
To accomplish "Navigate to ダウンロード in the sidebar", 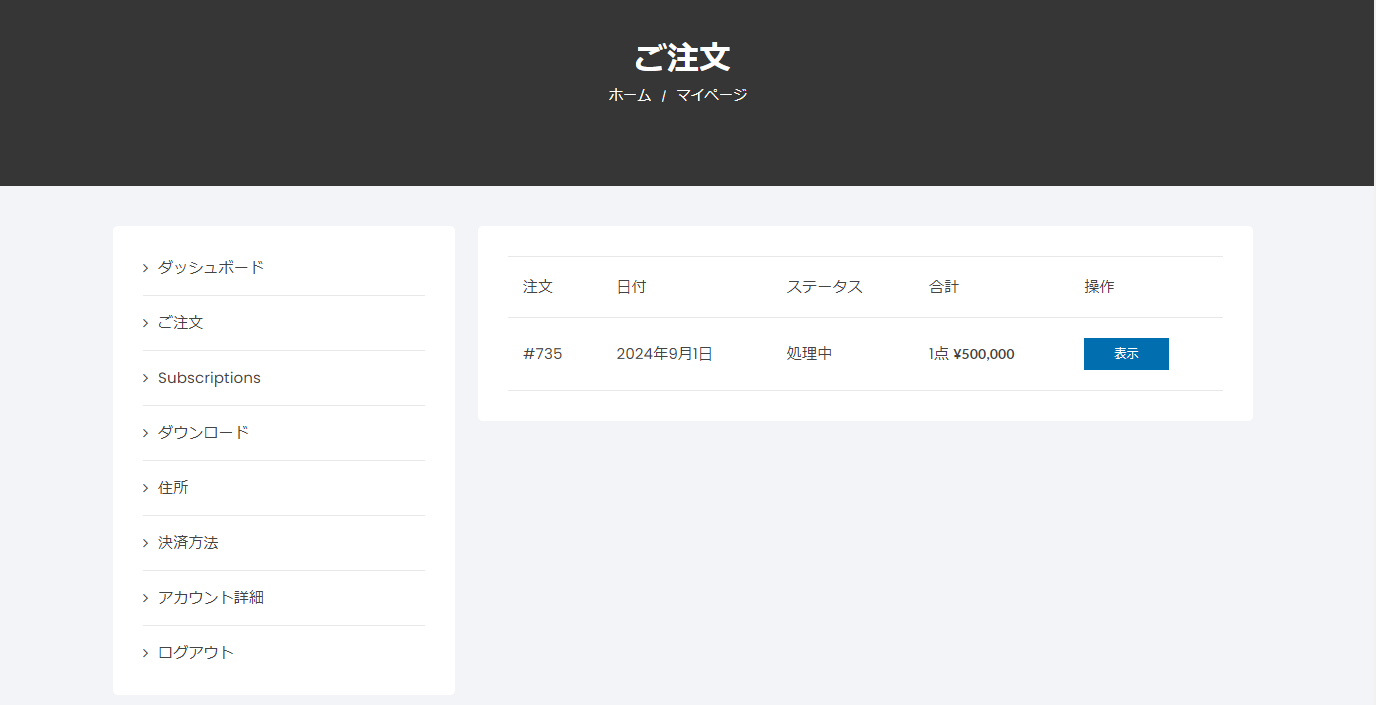I will [203, 433].
